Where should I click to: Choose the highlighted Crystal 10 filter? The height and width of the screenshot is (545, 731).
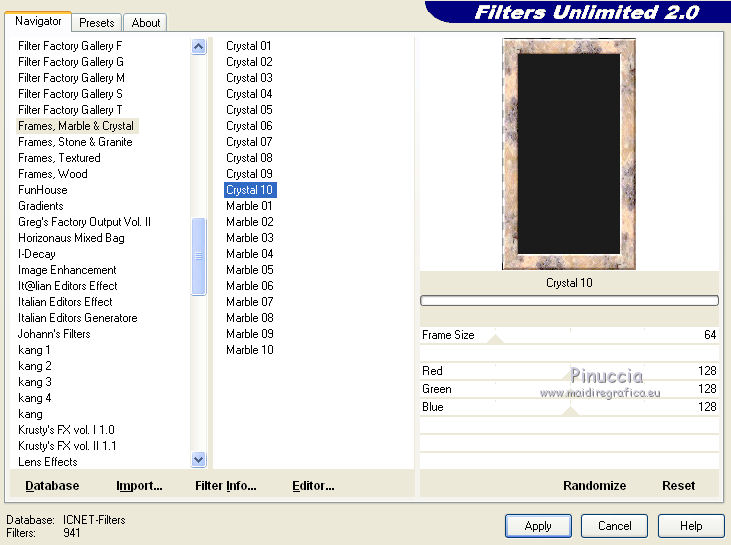point(250,190)
